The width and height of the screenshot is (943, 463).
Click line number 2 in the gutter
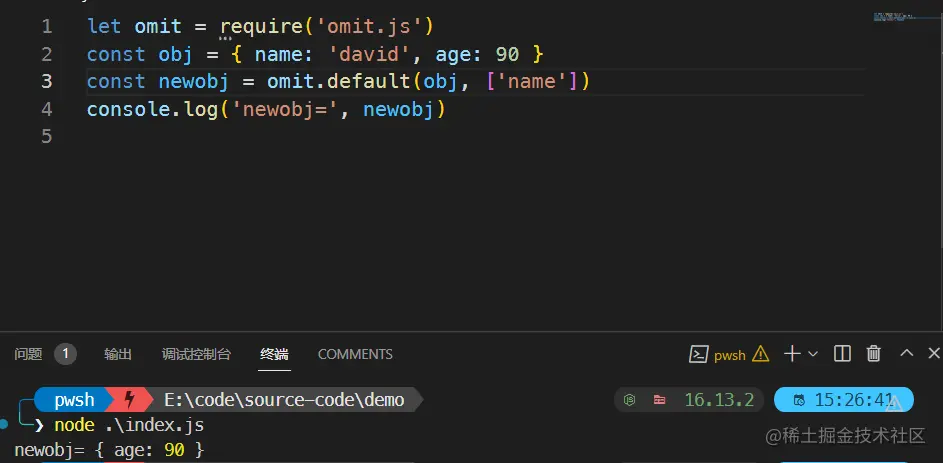[47, 55]
